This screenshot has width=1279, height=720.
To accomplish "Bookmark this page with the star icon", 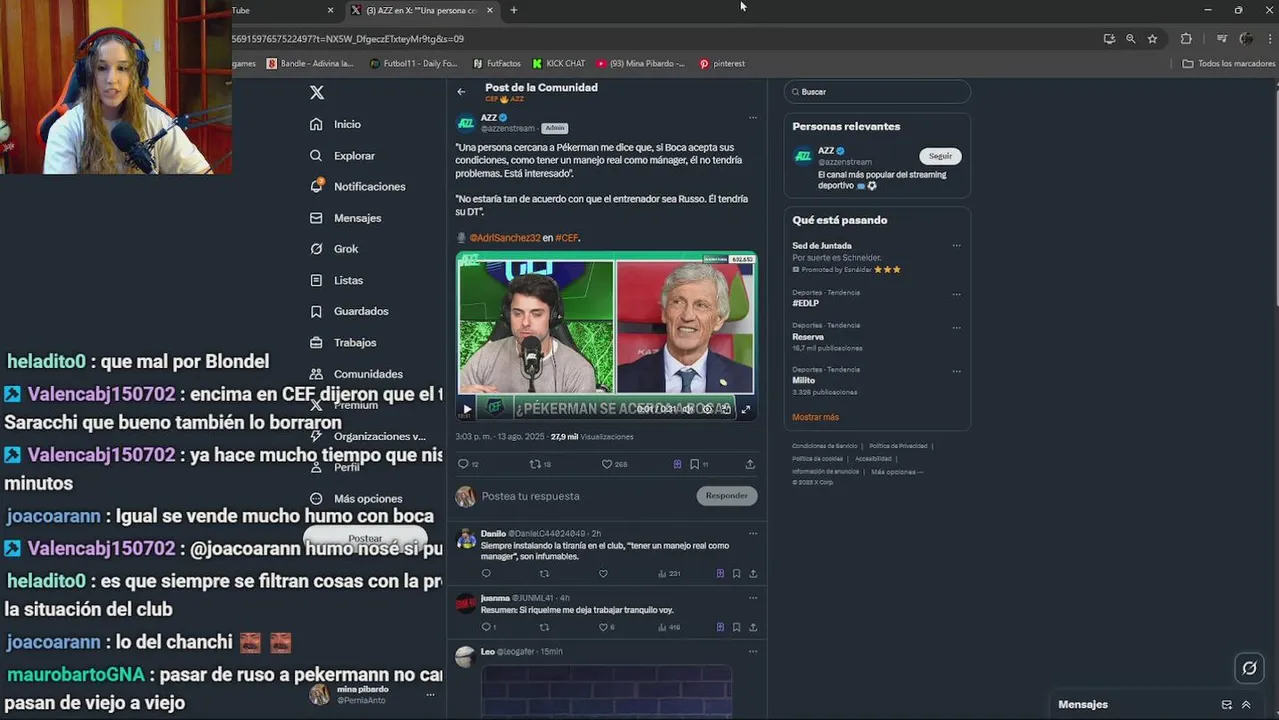I will pos(1152,39).
